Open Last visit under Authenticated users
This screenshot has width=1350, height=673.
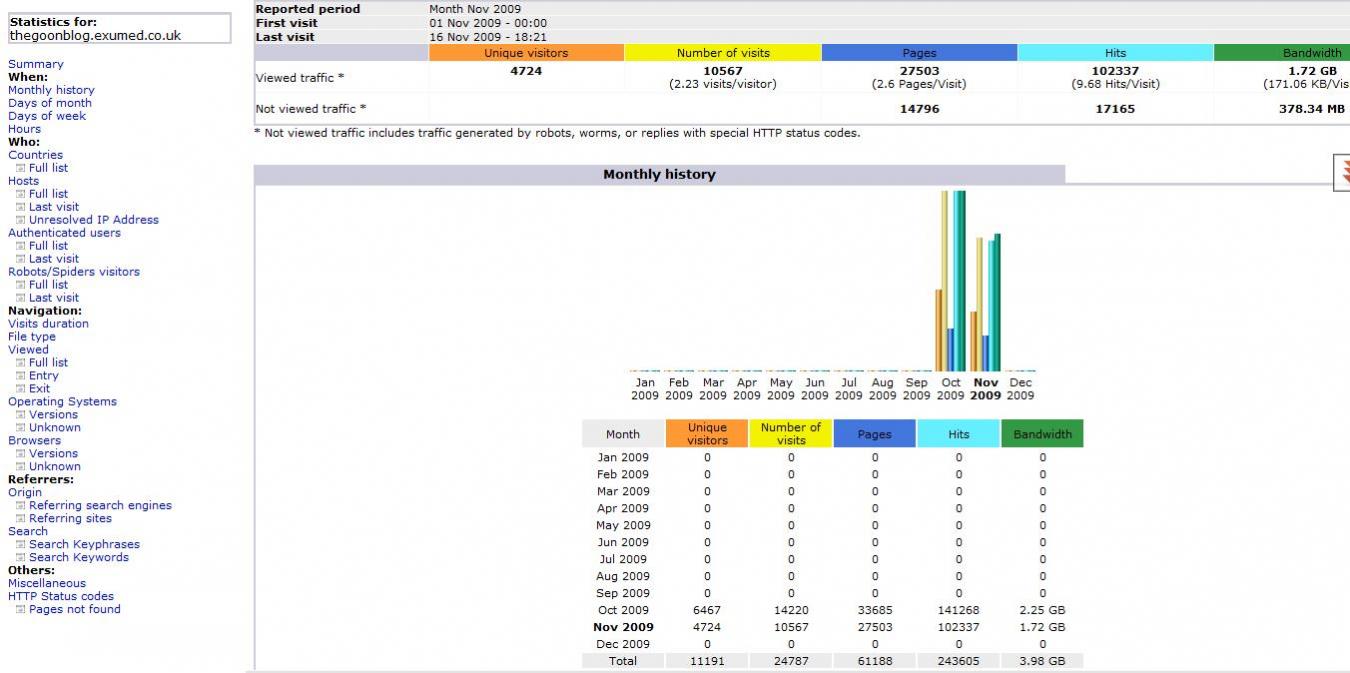click(54, 259)
